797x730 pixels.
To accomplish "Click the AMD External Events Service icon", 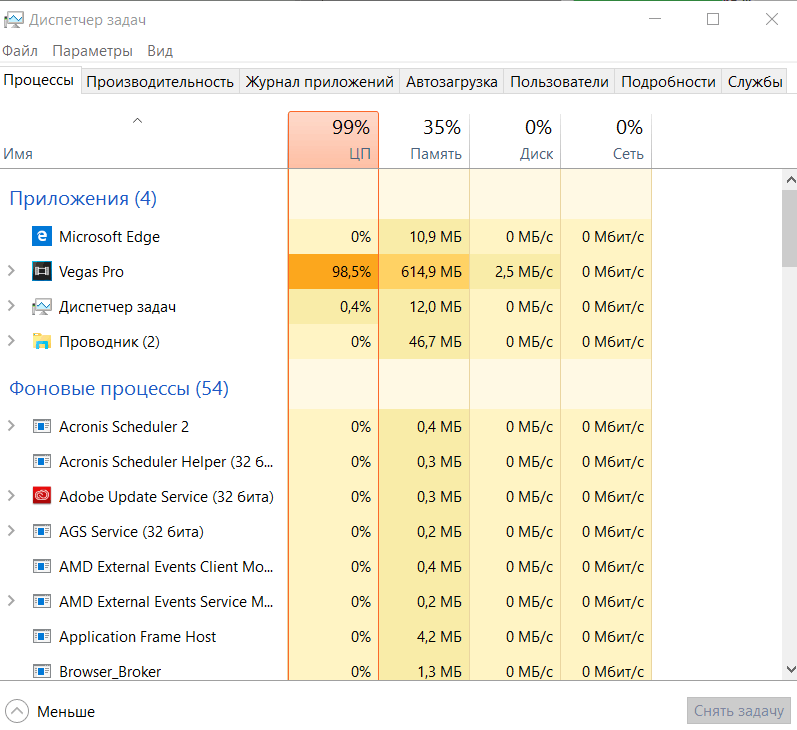I will pos(42,601).
